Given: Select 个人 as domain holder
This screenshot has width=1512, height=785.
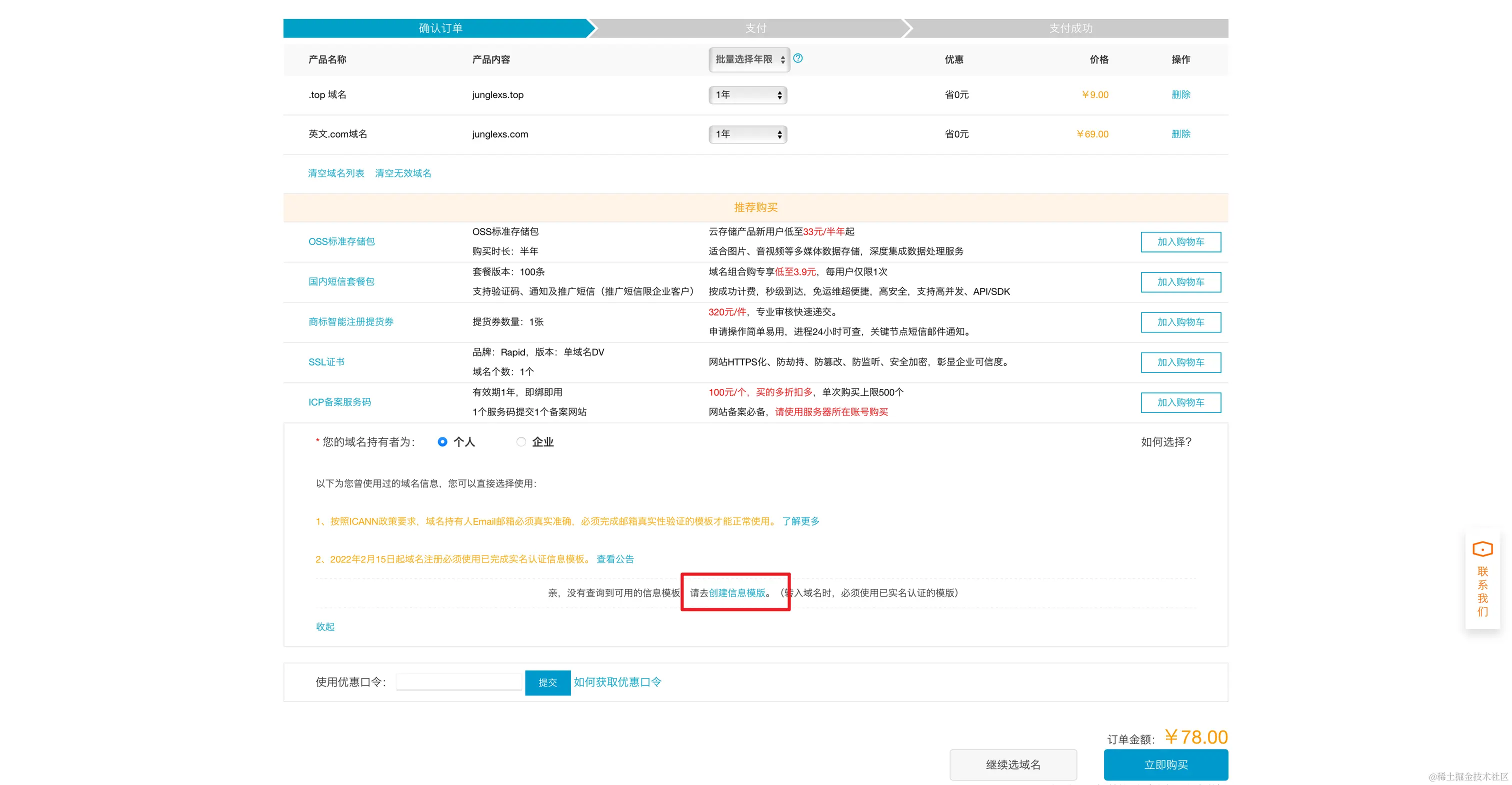Looking at the screenshot, I should coord(442,441).
